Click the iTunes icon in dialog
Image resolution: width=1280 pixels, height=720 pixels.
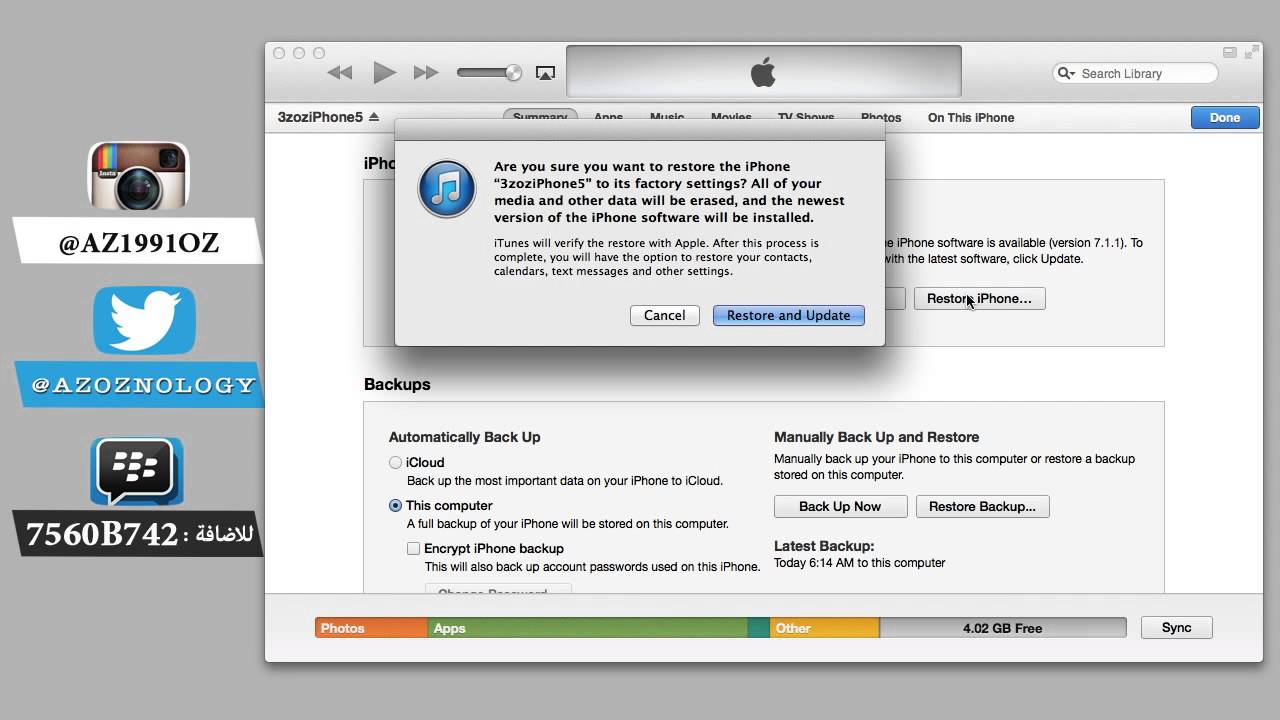click(x=447, y=189)
